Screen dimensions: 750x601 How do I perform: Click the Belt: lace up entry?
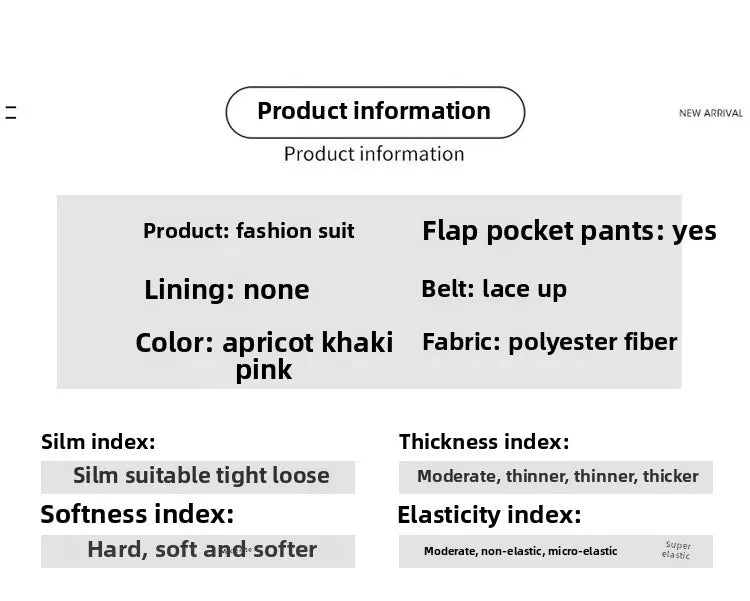pos(494,289)
